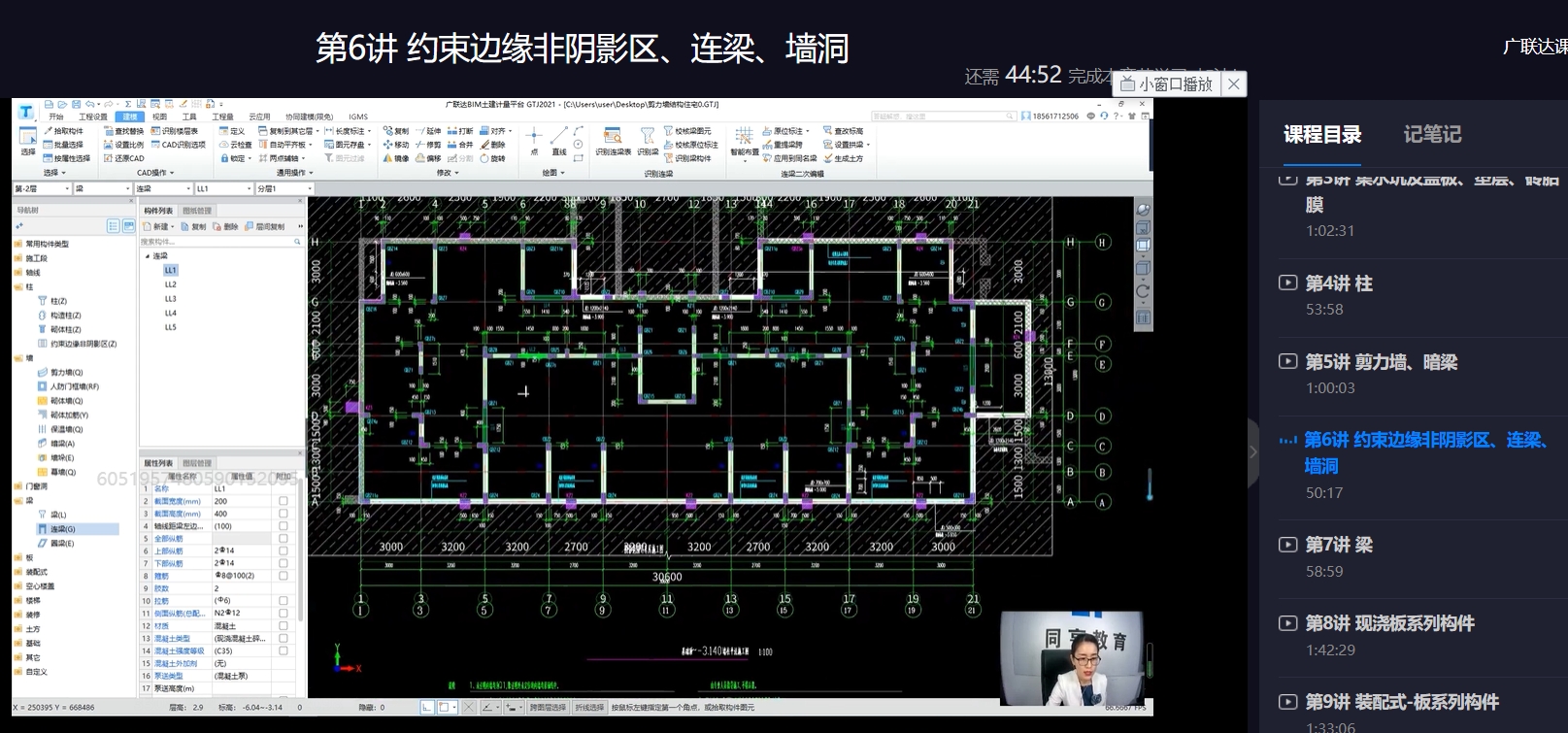Tick the 附加 checkbox for 混凝土类型 row
Screen dimensions: 1568x733
284,638
